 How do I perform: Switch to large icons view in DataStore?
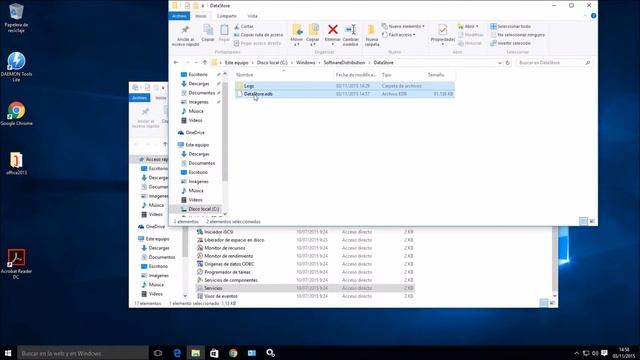pos(592,221)
